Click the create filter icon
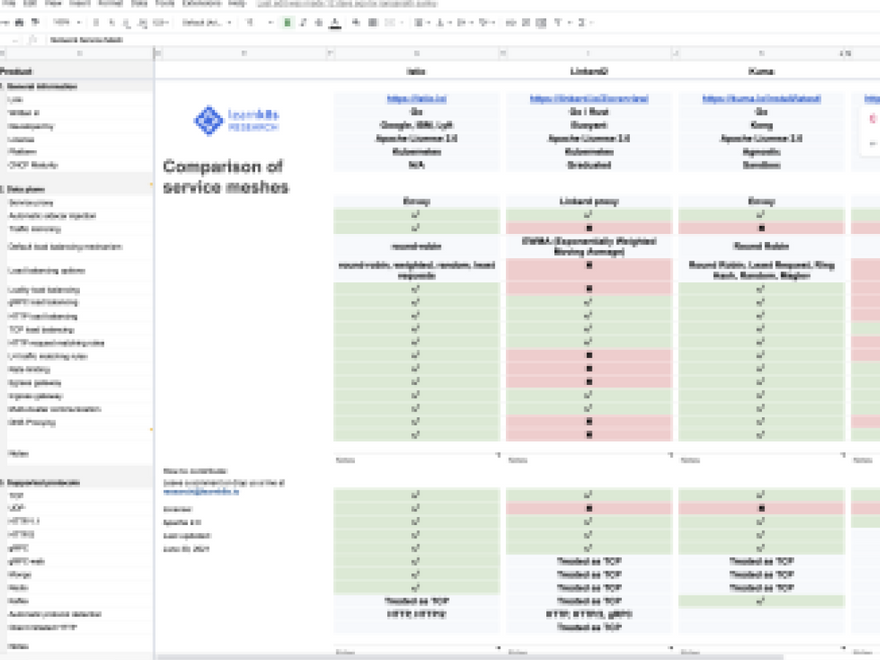 pos(558,22)
